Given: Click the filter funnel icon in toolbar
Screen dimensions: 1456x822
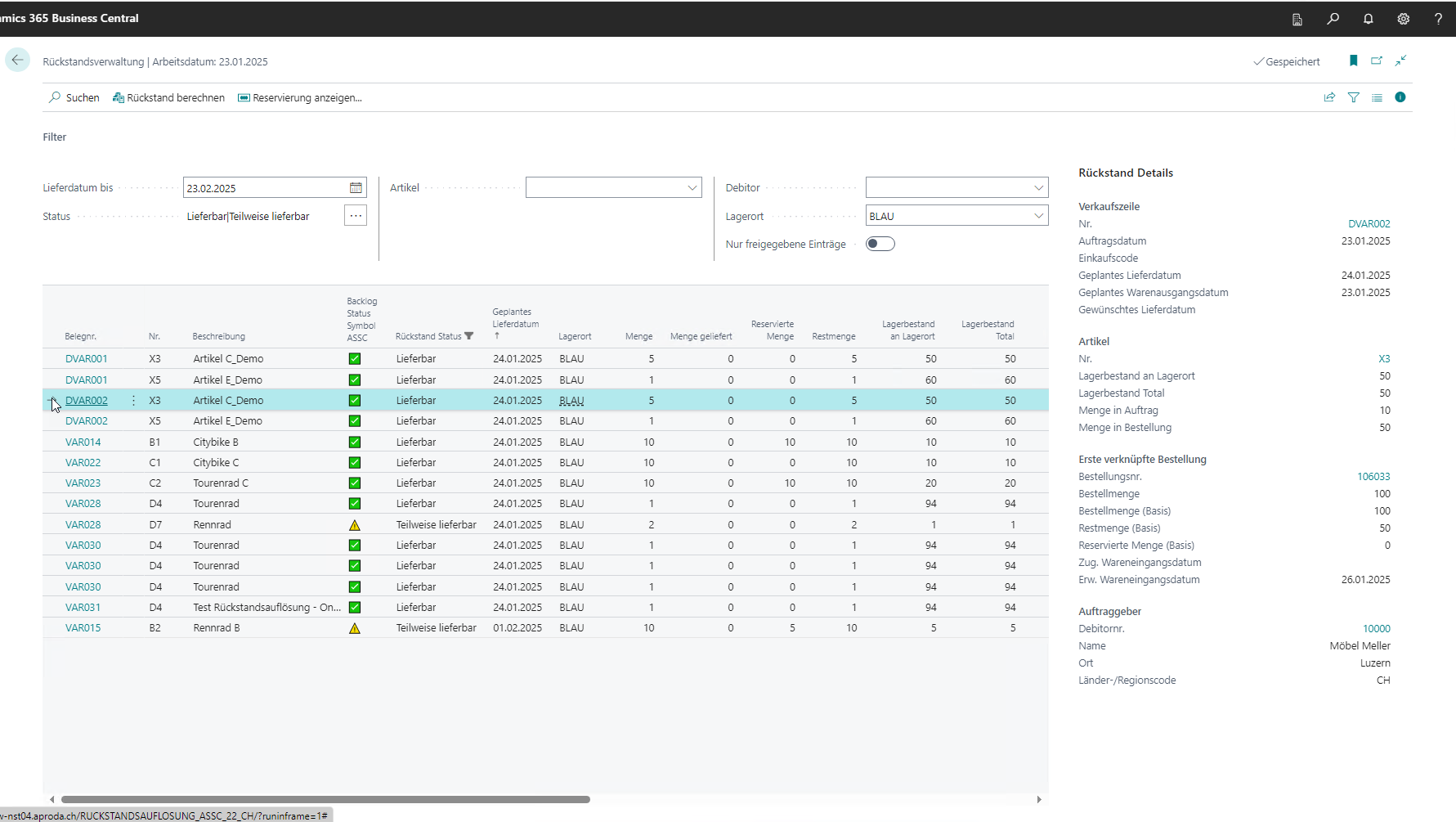Looking at the screenshot, I should [x=1353, y=97].
